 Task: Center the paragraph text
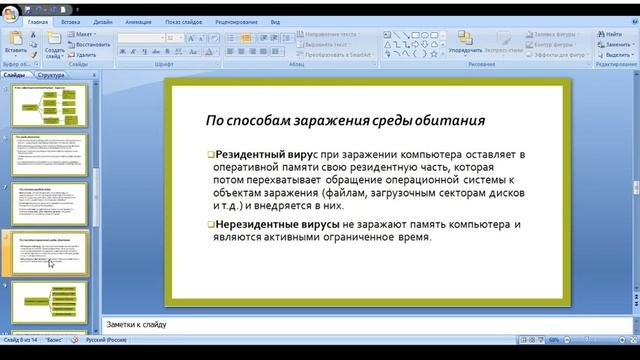[241, 52]
